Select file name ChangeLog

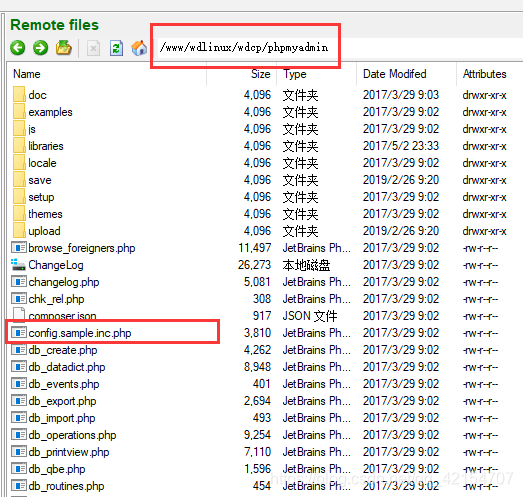(x=56, y=265)
